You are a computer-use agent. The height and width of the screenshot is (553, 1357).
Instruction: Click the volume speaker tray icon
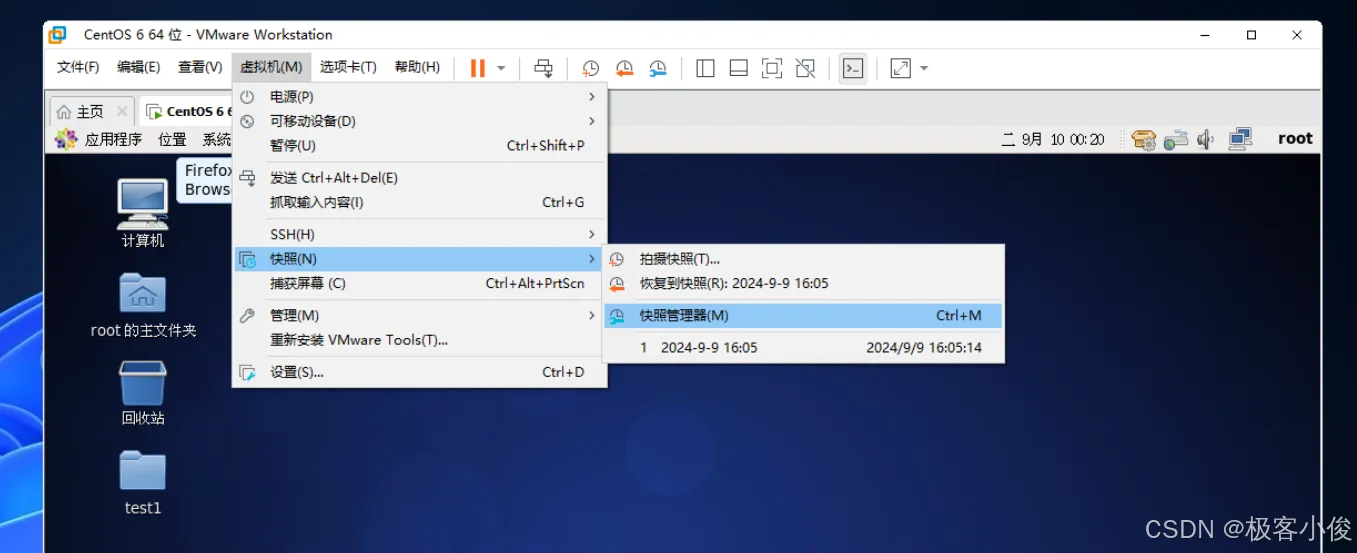point(1206,139)
